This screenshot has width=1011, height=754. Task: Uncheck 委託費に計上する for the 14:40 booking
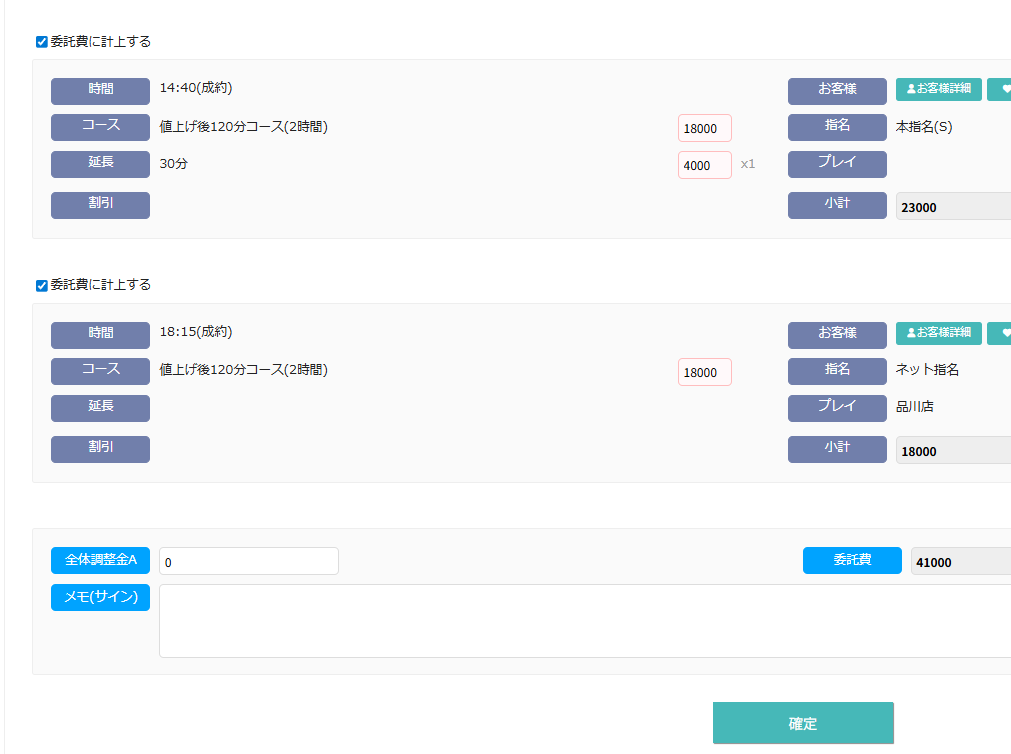coord(42,42)
